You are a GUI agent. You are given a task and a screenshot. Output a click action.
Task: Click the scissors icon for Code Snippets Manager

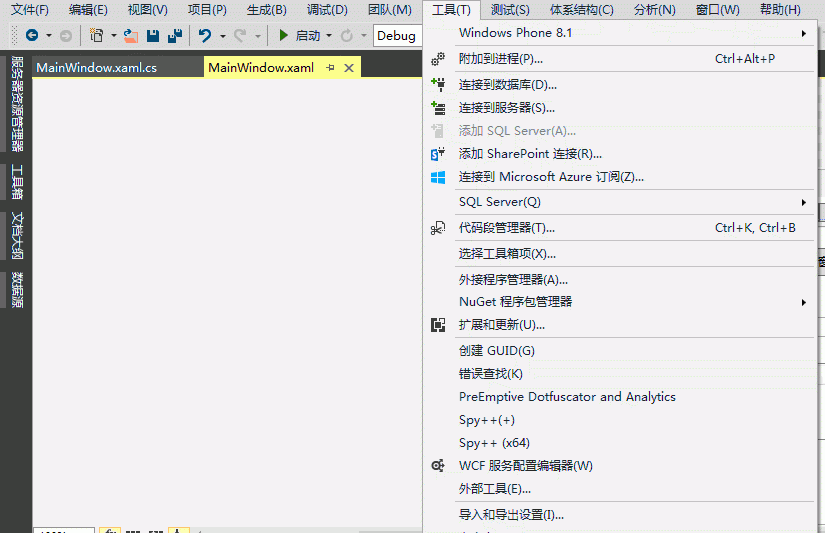pos(438,228)
